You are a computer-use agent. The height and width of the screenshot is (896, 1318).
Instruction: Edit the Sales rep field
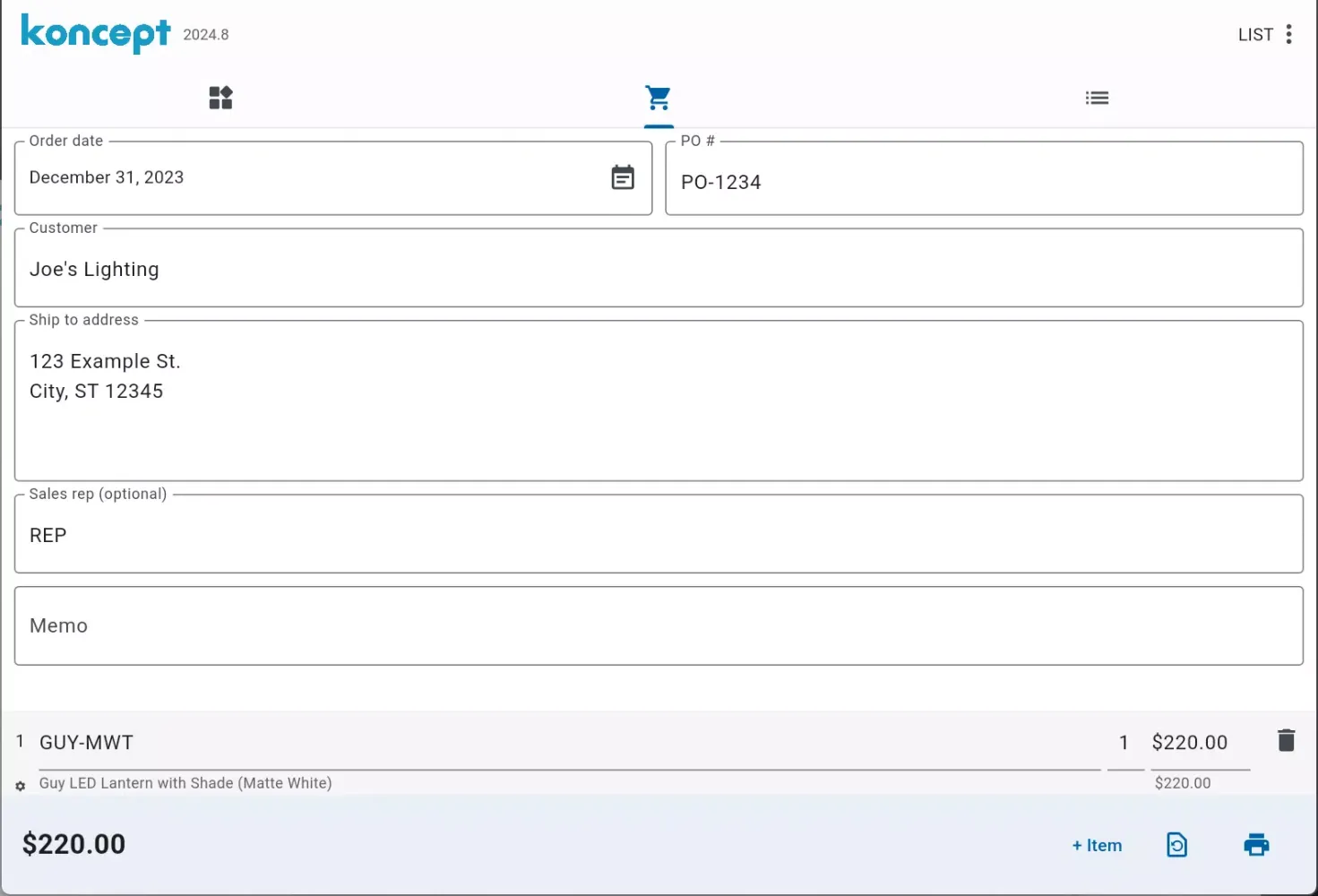(659, 535)
